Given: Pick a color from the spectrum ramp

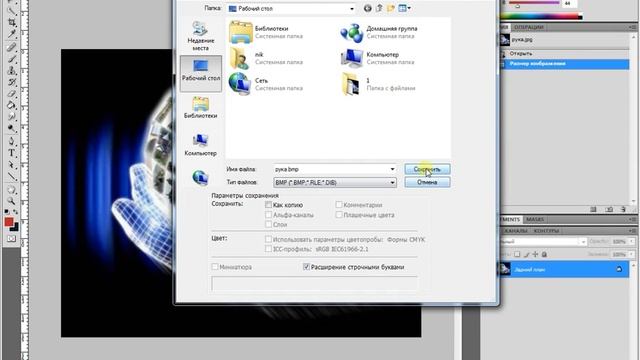Looking at the screenshot, I should pos(540,16).
